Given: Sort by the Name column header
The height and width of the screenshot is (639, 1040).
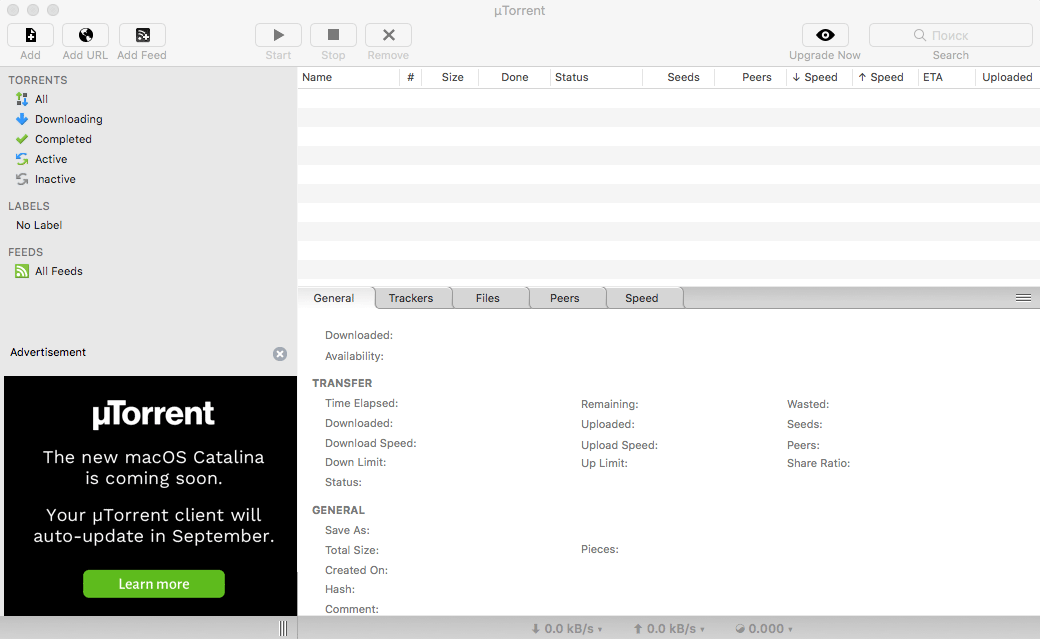Looking at the screenshot, I should (x=349, y=77).
